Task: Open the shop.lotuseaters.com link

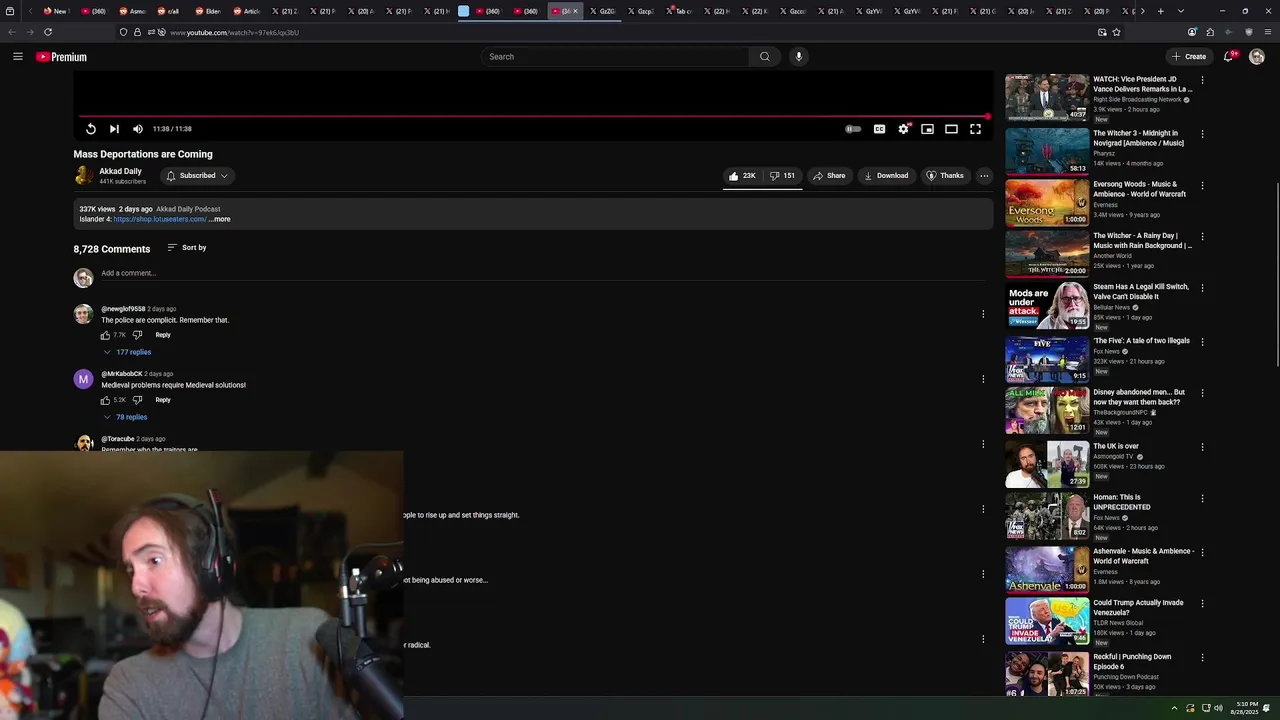Action: pos(160,219)
